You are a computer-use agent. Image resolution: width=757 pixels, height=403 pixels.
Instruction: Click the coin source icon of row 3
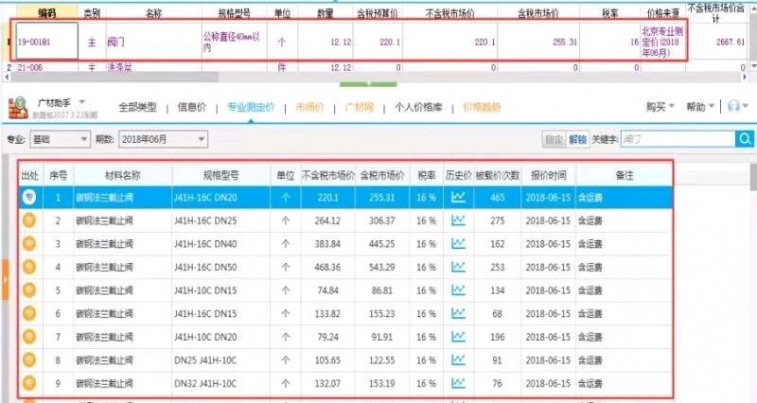point(29,244)
